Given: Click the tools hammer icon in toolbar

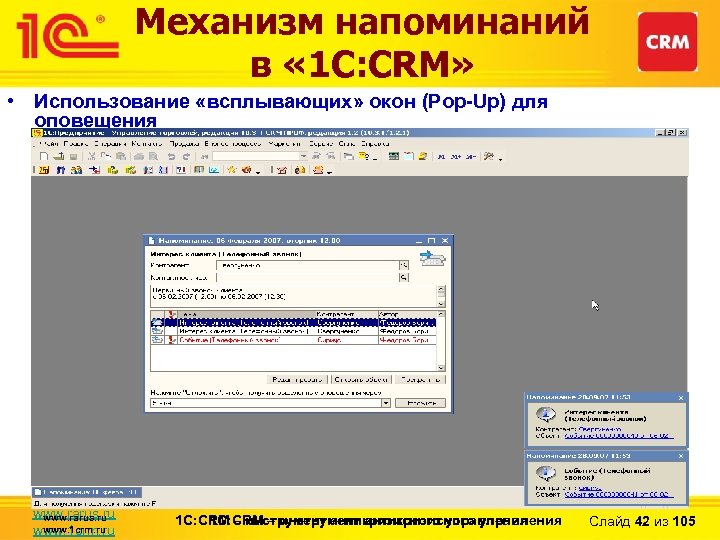Looking at the screenshot, I should tap(489, 157).
